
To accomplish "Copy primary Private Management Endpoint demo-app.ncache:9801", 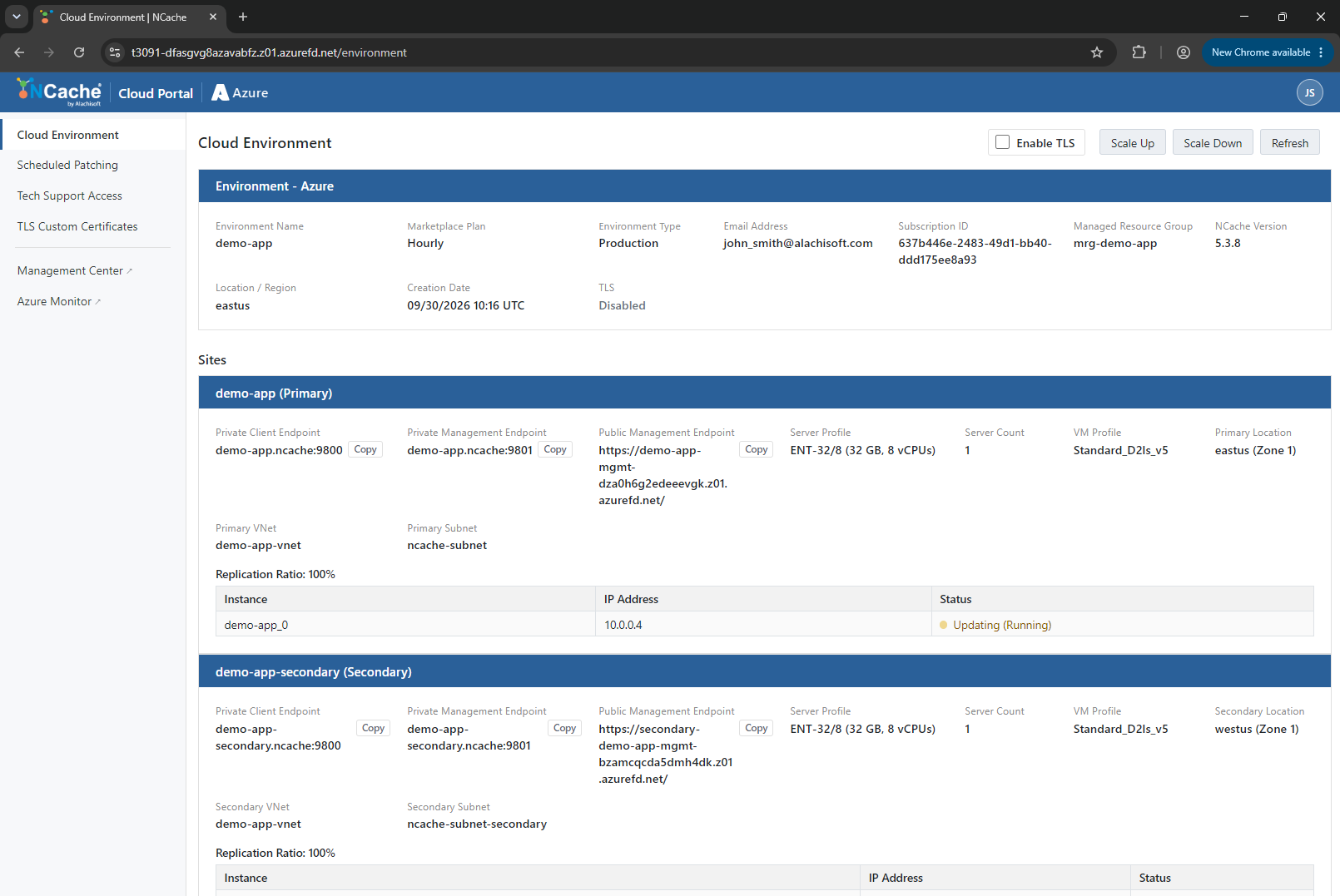I will click(555, 449).
